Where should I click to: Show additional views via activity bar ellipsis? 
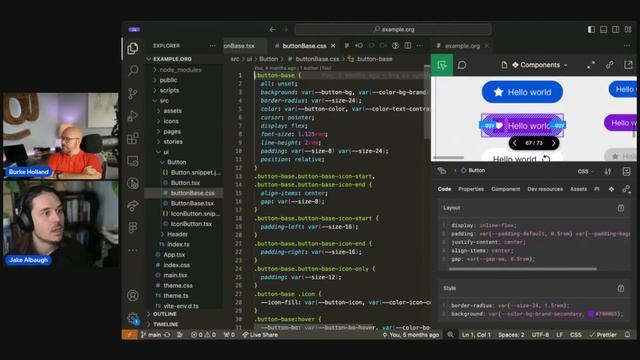133,250
